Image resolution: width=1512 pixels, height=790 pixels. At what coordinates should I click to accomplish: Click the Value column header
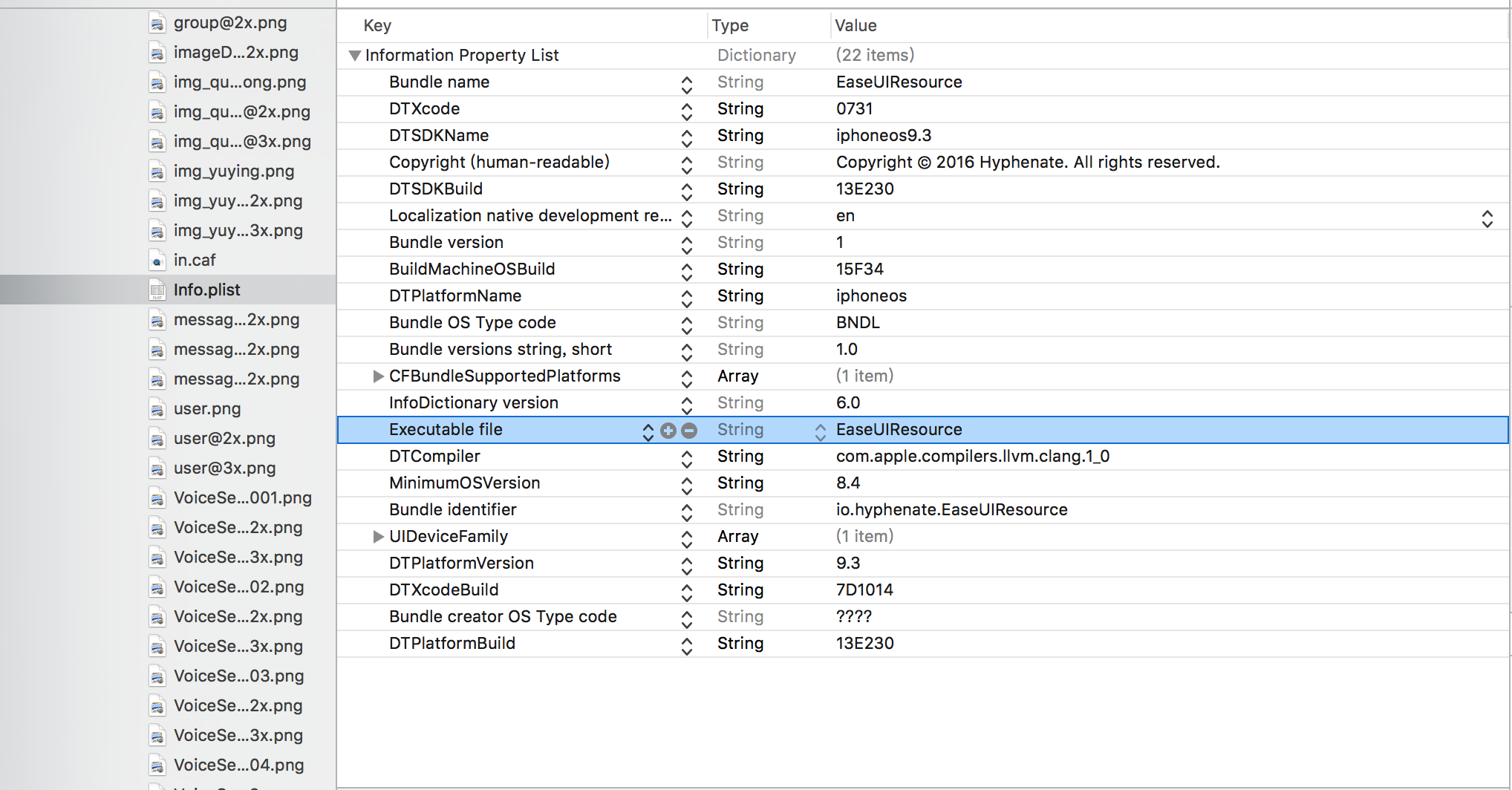click(856, 26)
